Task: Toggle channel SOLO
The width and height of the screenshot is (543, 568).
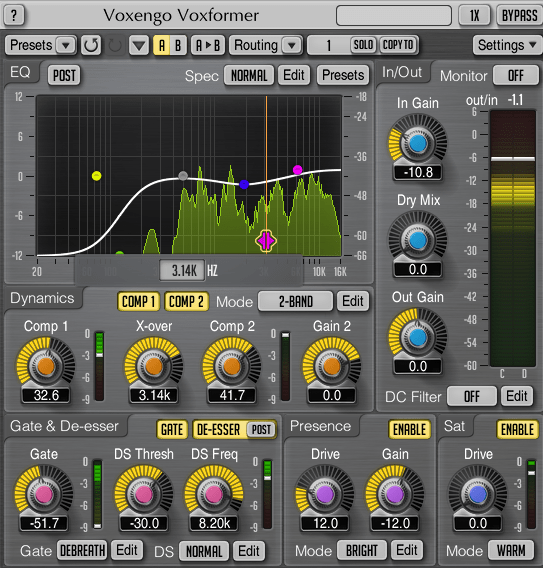Action: point(363,45)
